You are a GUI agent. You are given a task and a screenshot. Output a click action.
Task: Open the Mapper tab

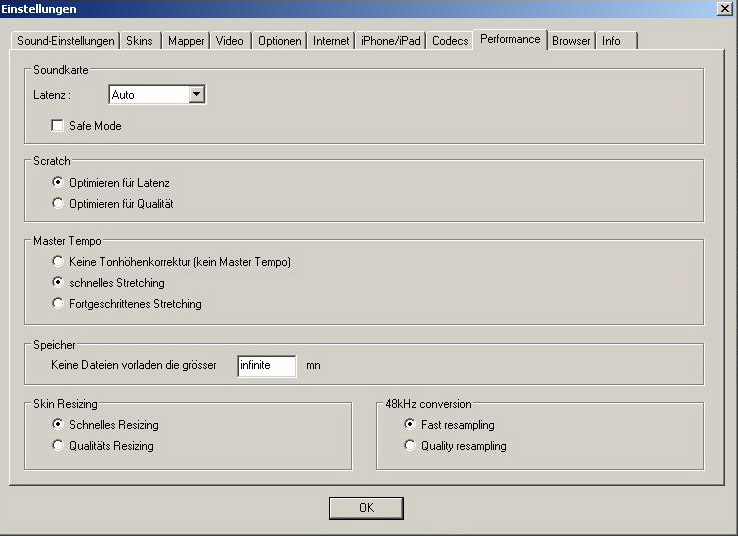(x=186, y=41)
